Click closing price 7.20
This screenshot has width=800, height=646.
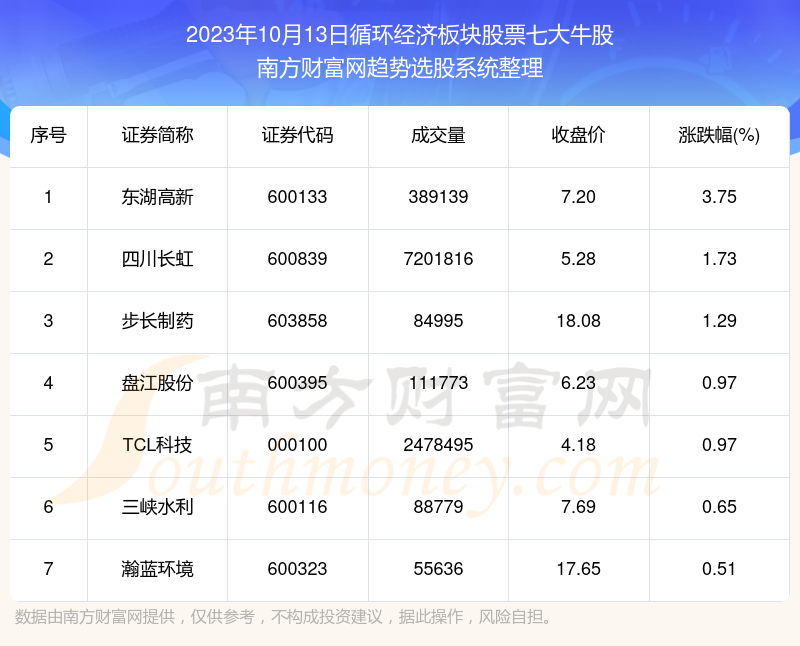[579, 197]
